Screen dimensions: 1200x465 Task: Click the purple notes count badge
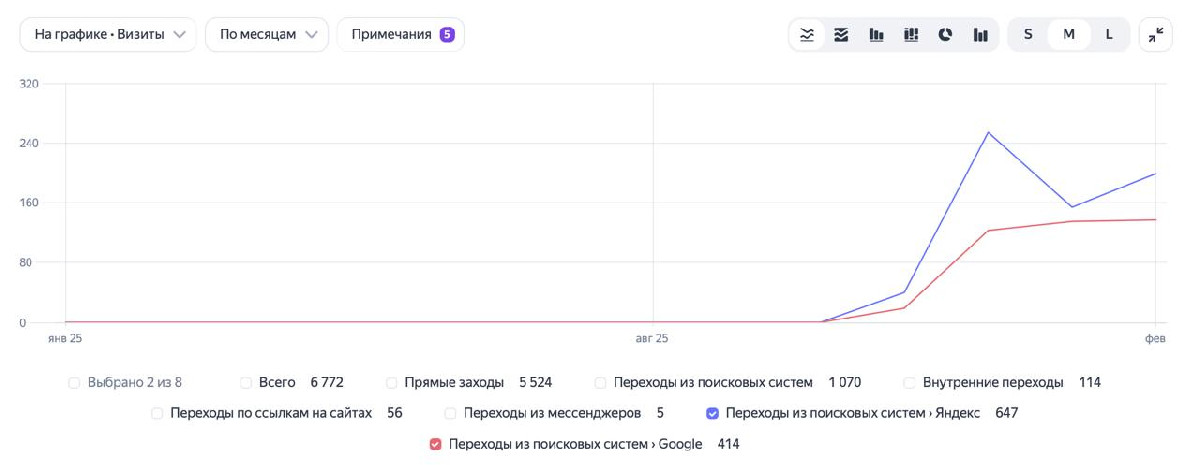click(x=447, y=34)
